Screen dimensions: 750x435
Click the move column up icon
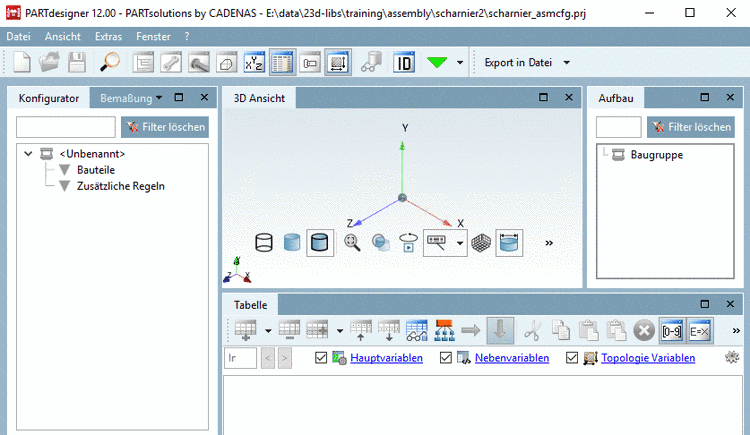tap(361, 330)
